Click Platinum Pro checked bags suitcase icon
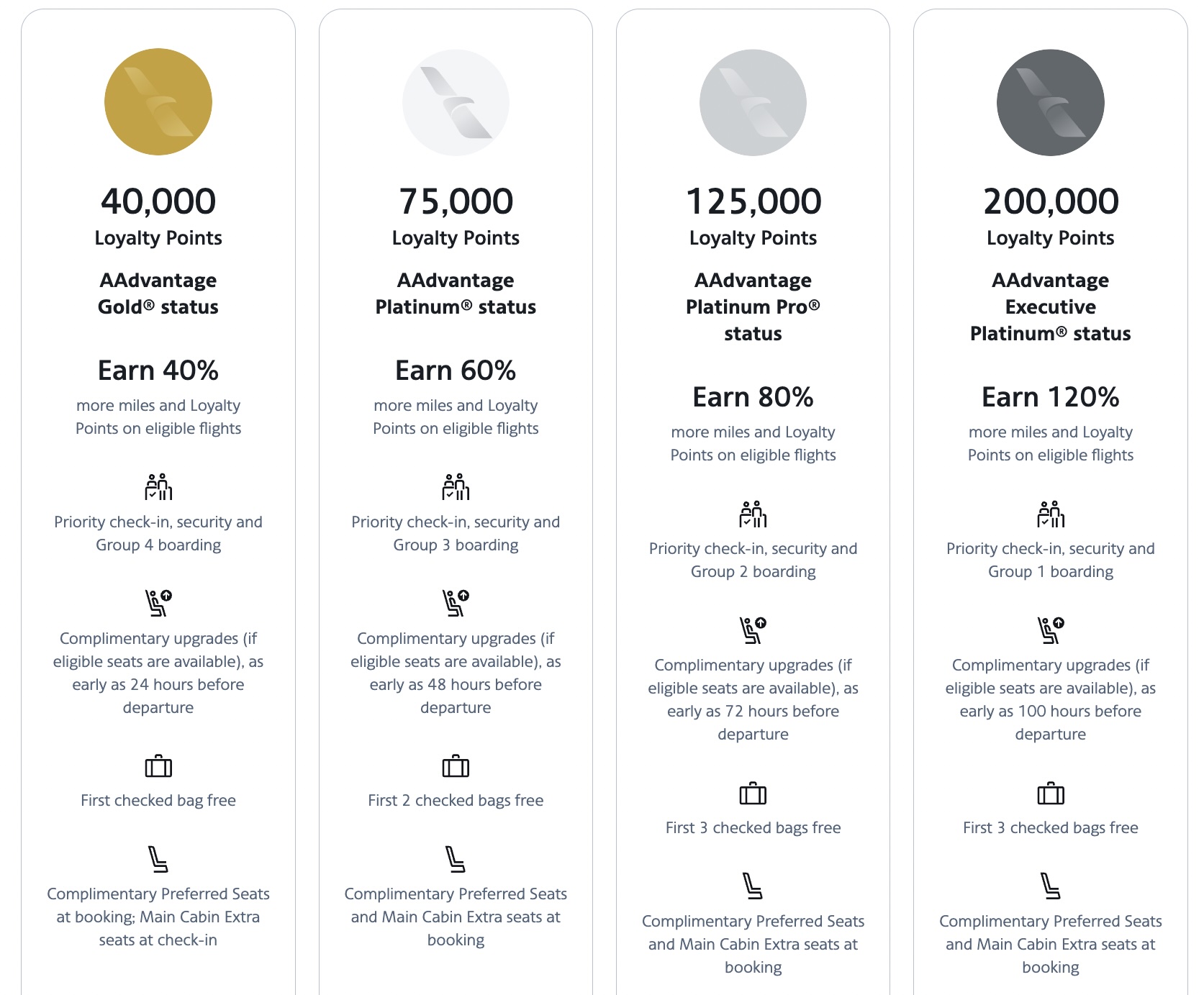This screenshot has height=995, width=1204. coord(753,794)
